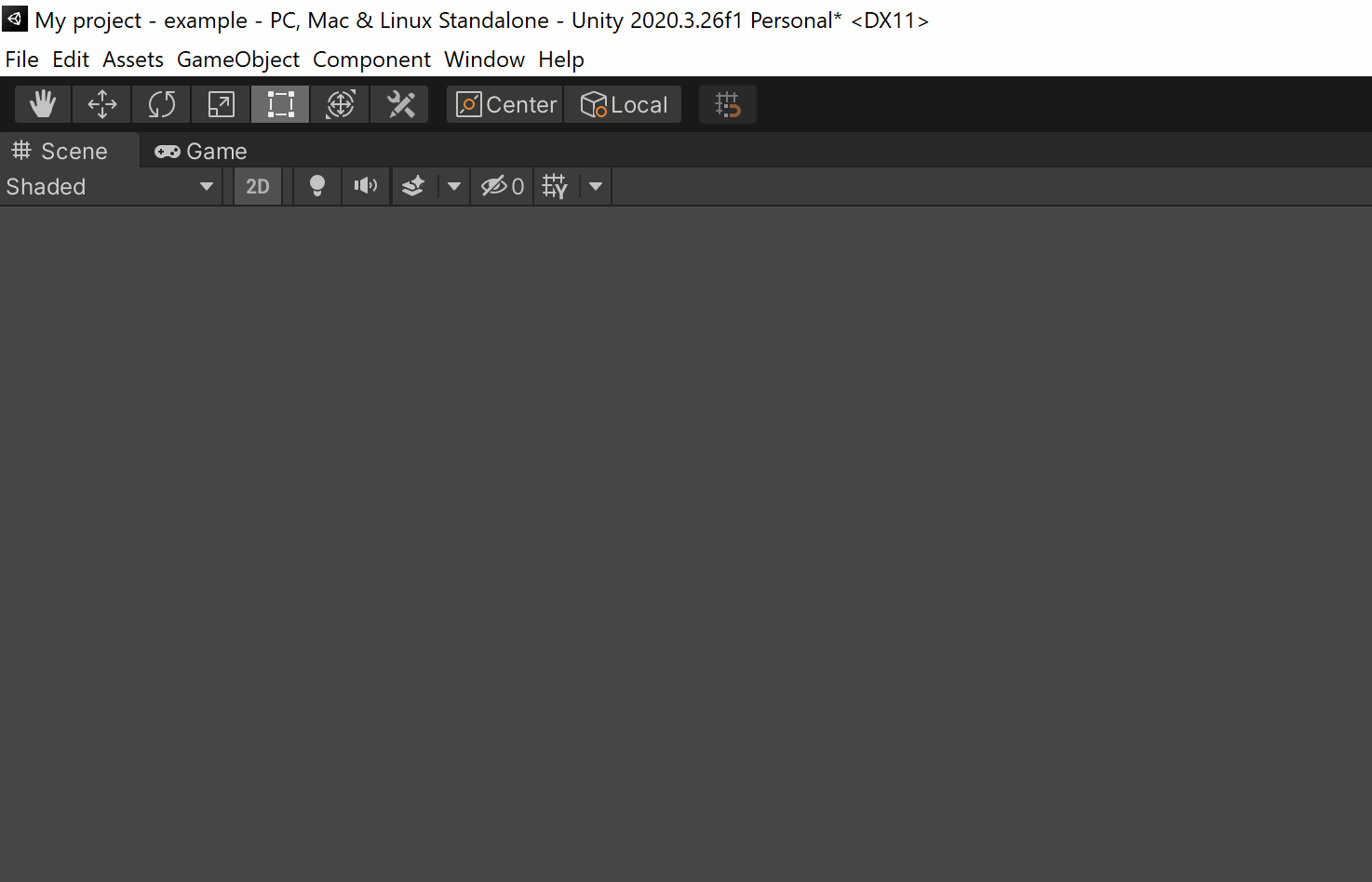The image size is (1372, 882).
Task: Open the Help menu
Action: click(x=561, y=60)
